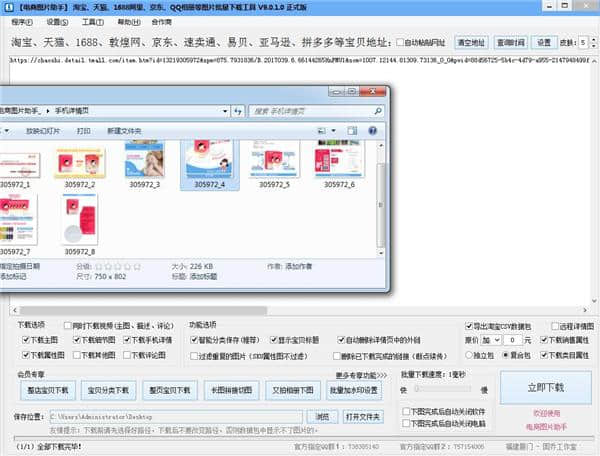Select thumbnail 305972_2
Viewport: 600px width, 456px height.
(x=79, y=167)
